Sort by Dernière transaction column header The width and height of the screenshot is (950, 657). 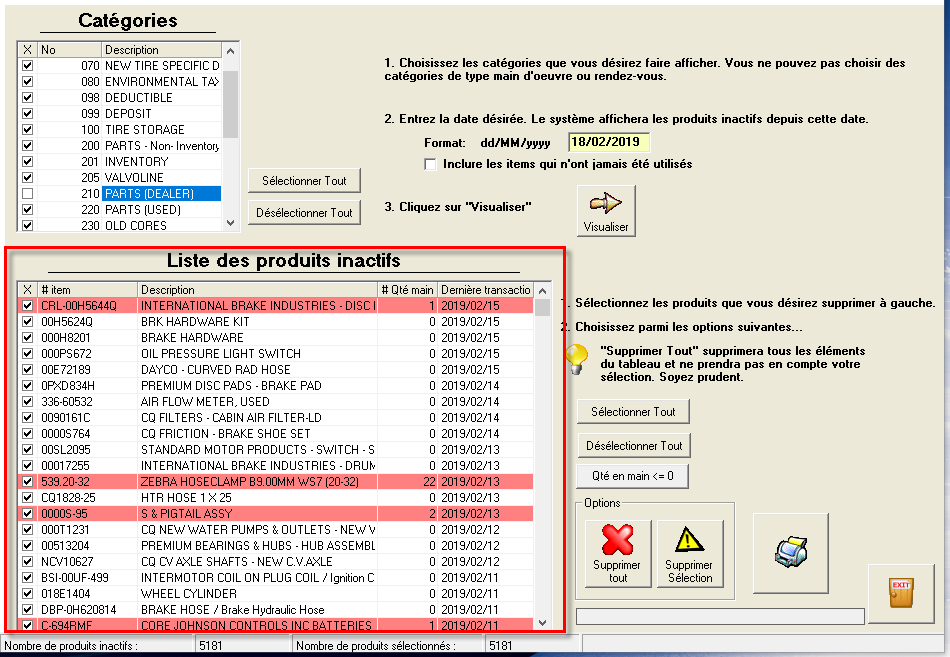485,290
